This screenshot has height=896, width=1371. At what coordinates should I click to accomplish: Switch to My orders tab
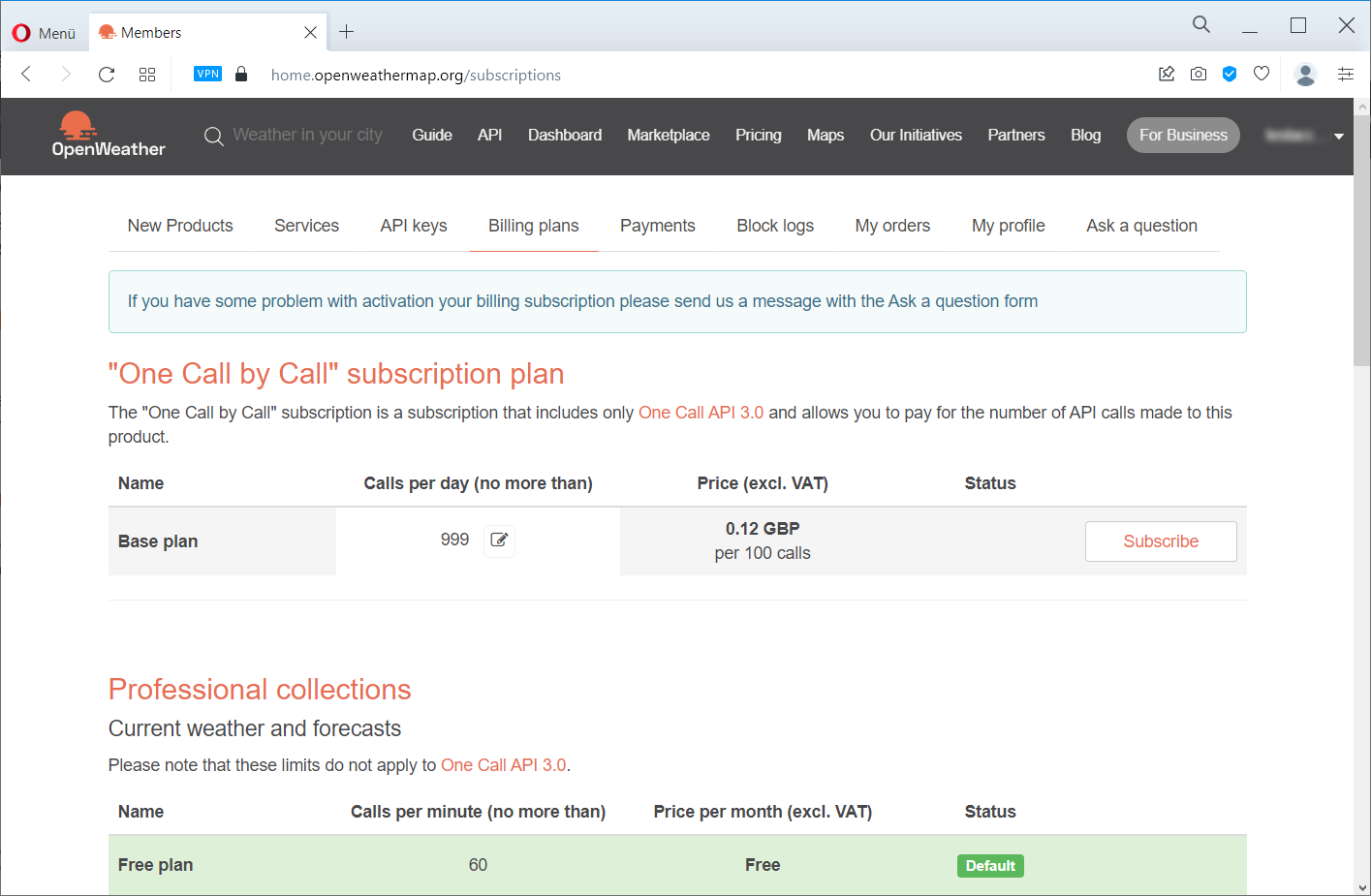(892, 226)
